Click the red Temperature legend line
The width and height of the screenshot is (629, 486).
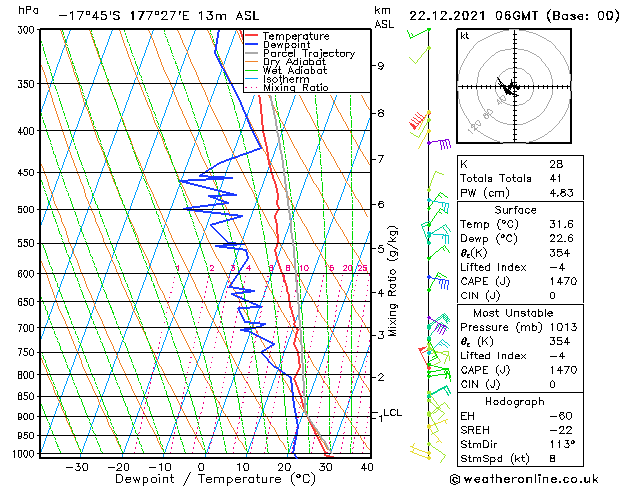251,36
